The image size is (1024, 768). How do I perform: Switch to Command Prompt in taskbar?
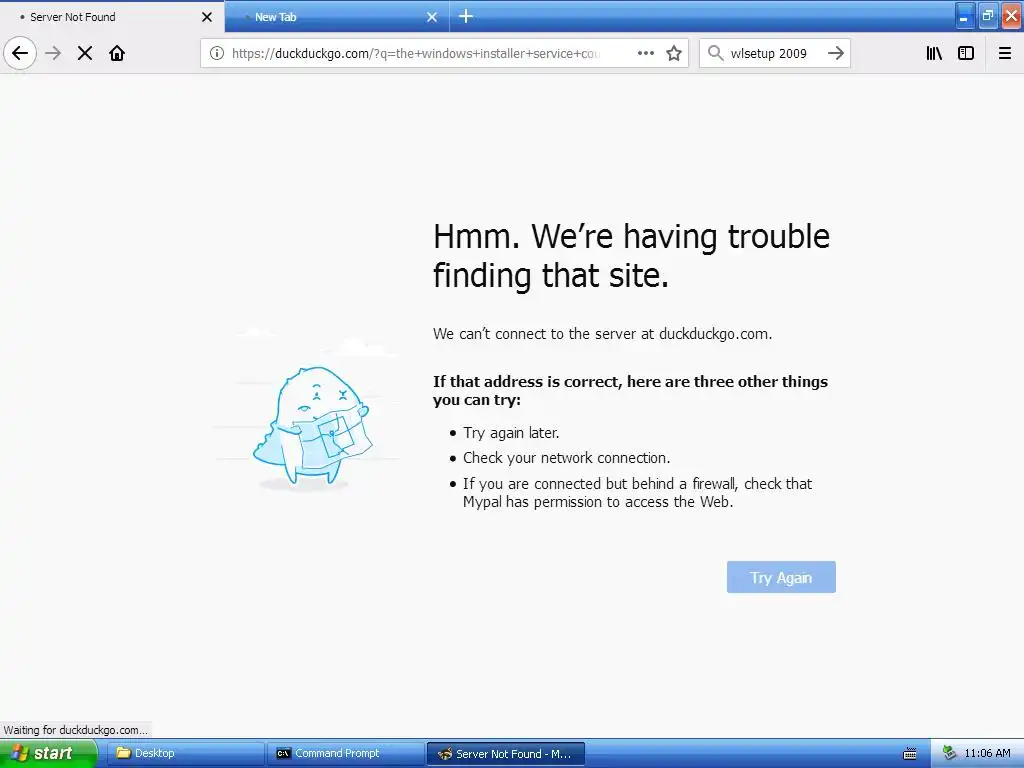pos(345,754)
